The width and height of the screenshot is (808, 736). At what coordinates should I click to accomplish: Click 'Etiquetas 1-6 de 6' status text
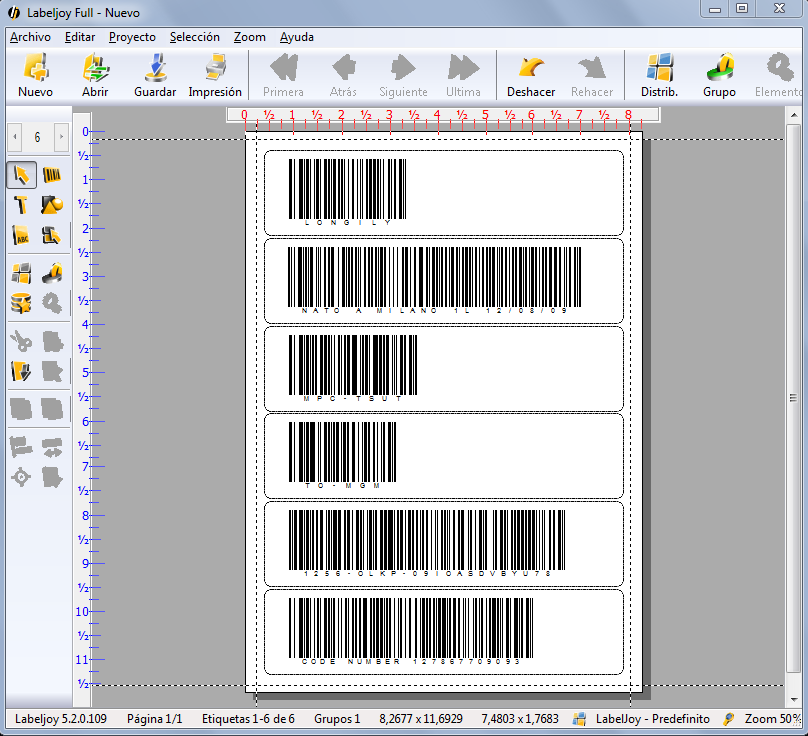pos(248,719)
